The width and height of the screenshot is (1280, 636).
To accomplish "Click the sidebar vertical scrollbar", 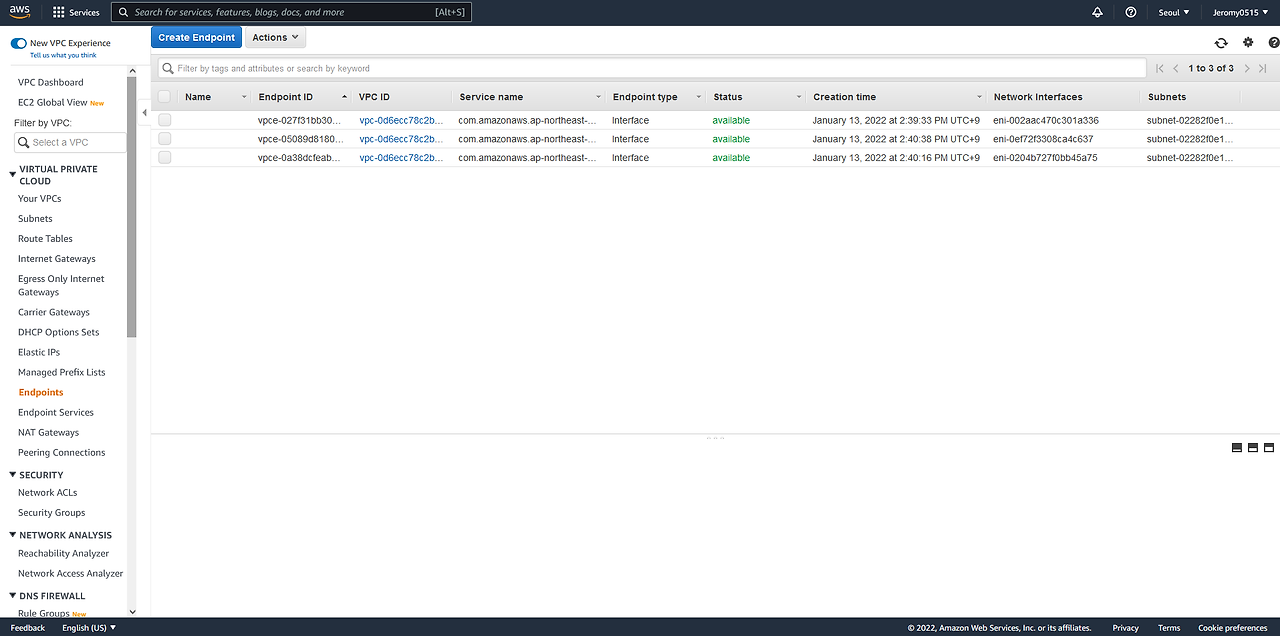I will pyautogui.click(x=132, y=207).
